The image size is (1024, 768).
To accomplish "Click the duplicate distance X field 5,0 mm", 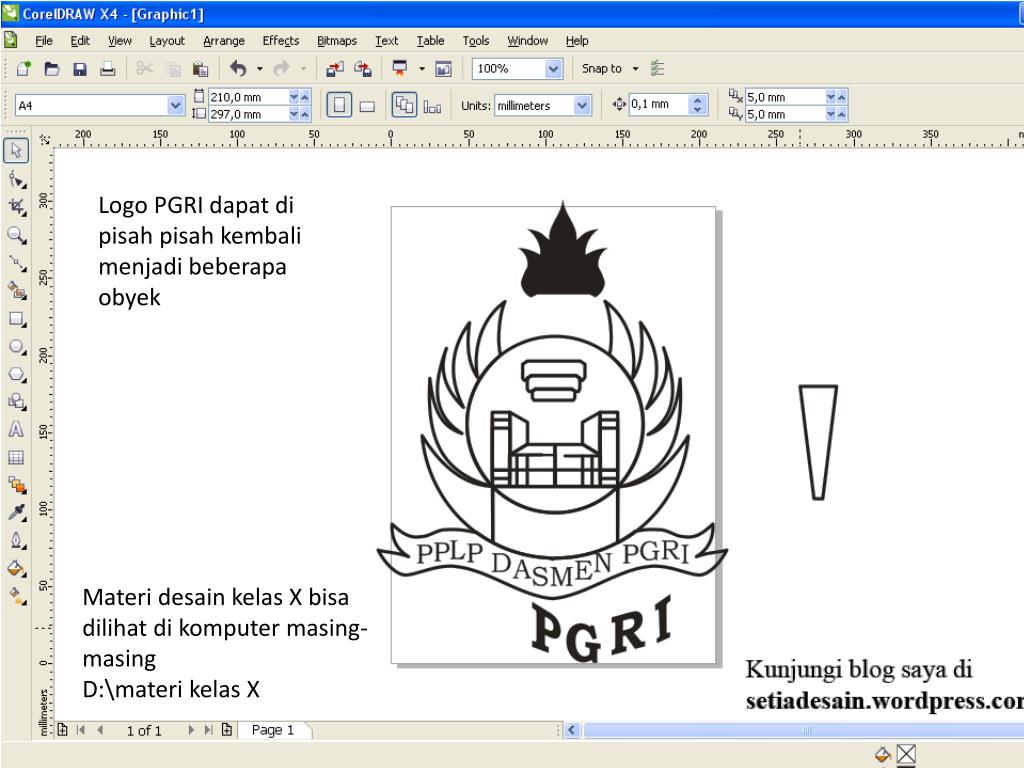I will 786,97.
